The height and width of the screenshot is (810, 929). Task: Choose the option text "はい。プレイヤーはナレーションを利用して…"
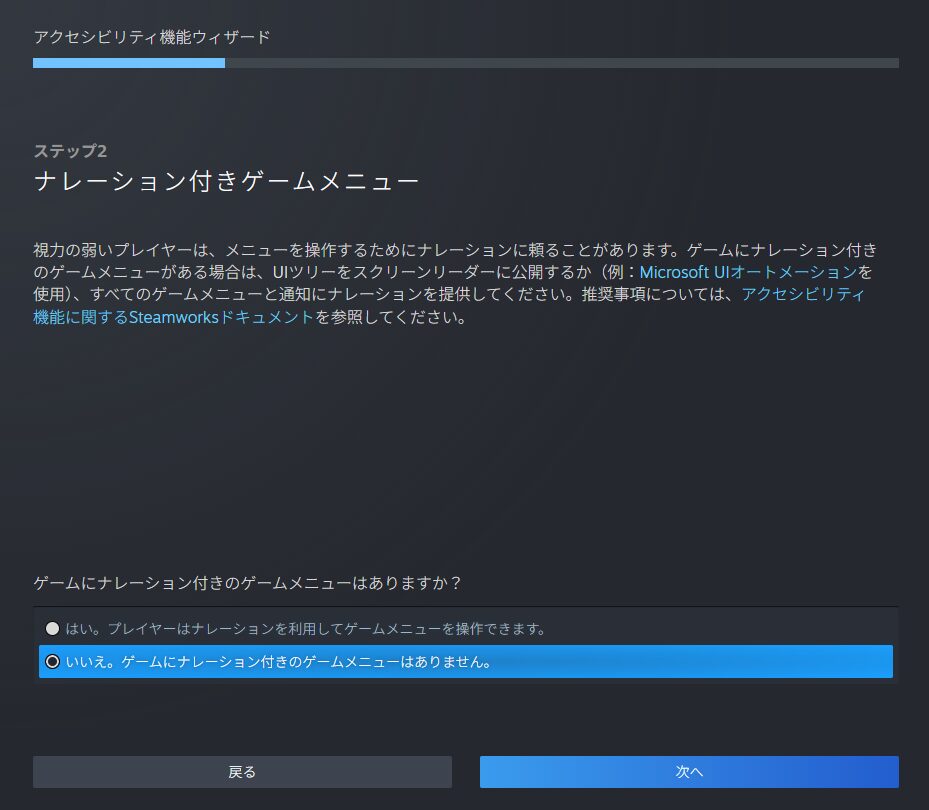[x=305, y=629]
